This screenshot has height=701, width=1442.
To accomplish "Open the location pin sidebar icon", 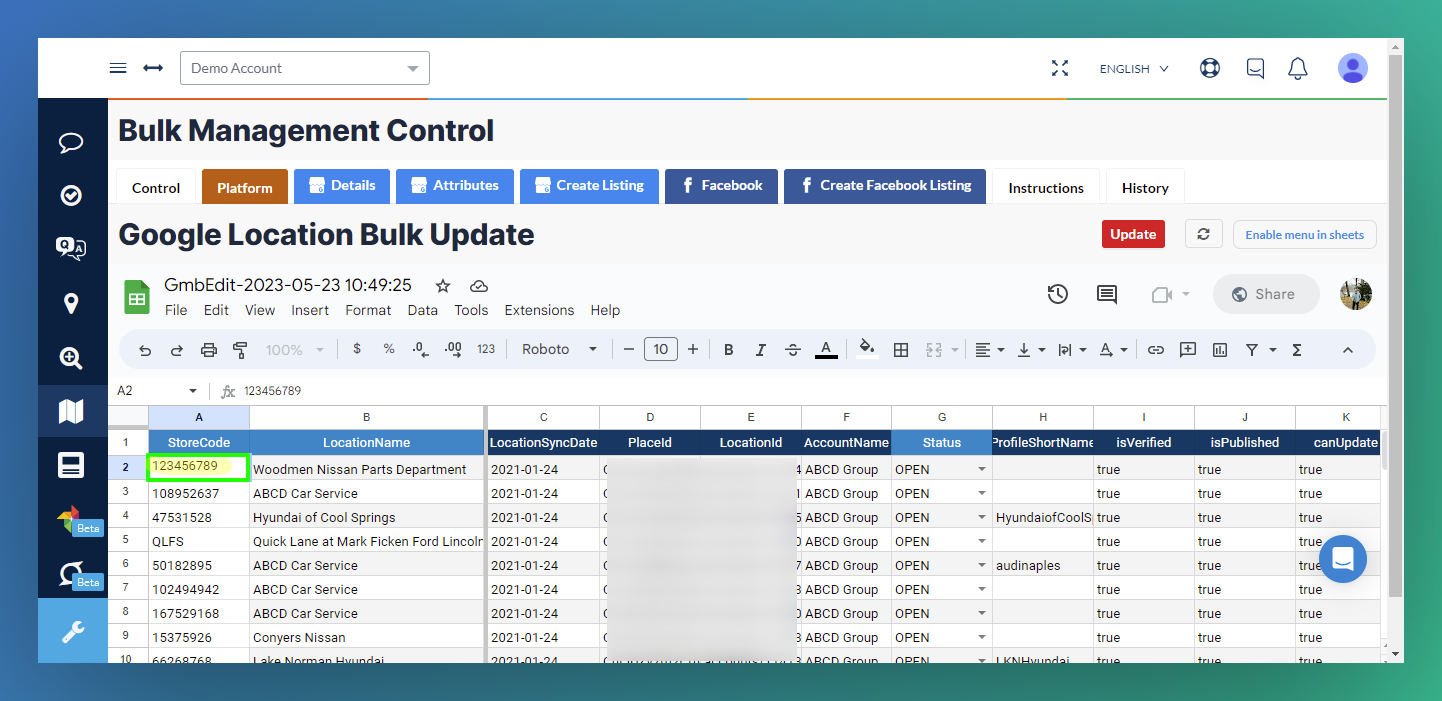I will click(71, 303).
